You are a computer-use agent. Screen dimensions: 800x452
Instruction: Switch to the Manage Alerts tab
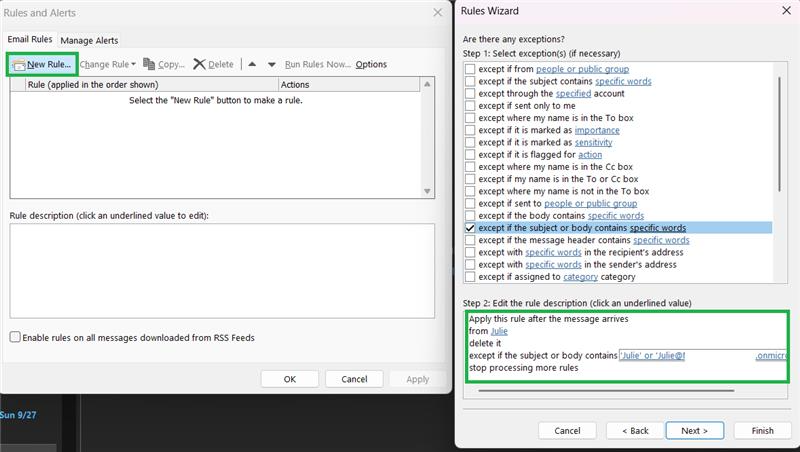point(89,40)
